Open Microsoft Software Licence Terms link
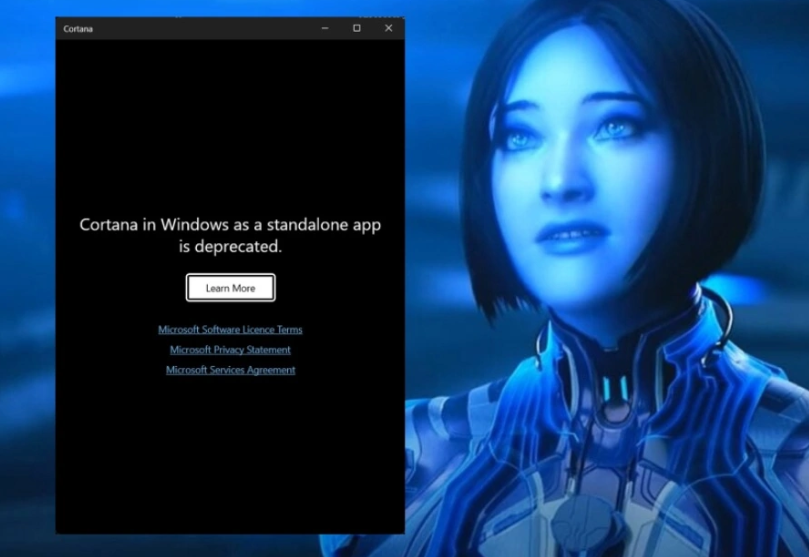 click(230, 330)
